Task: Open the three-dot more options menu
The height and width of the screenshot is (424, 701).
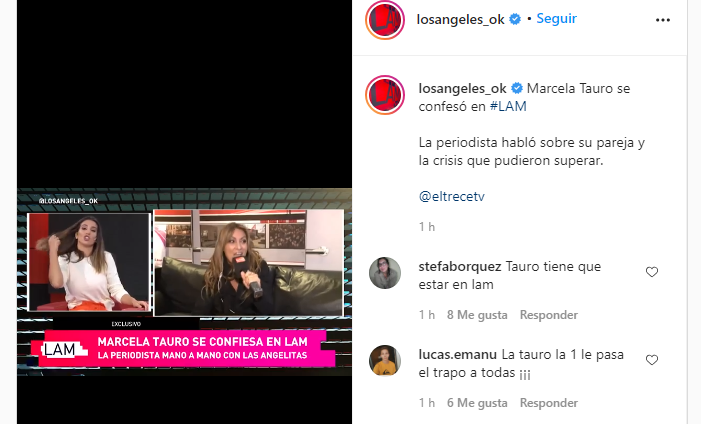Action: click(x=663, y=20)
